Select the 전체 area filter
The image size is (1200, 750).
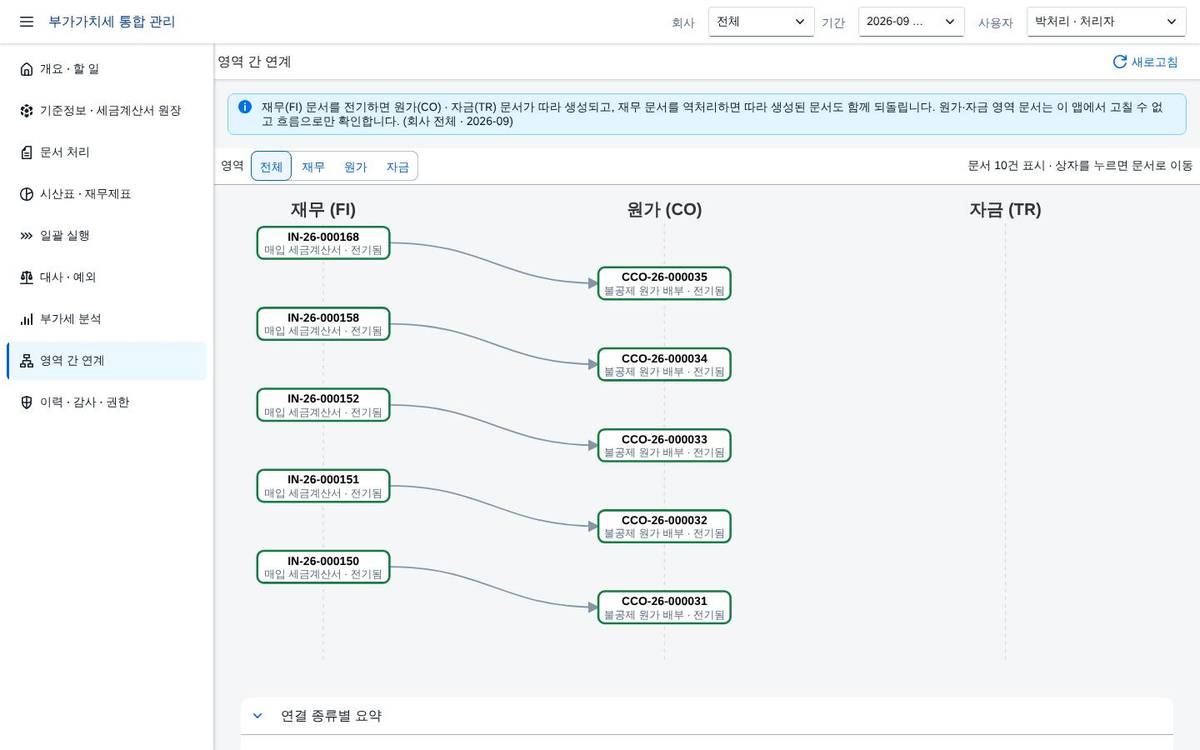[271, 167]
